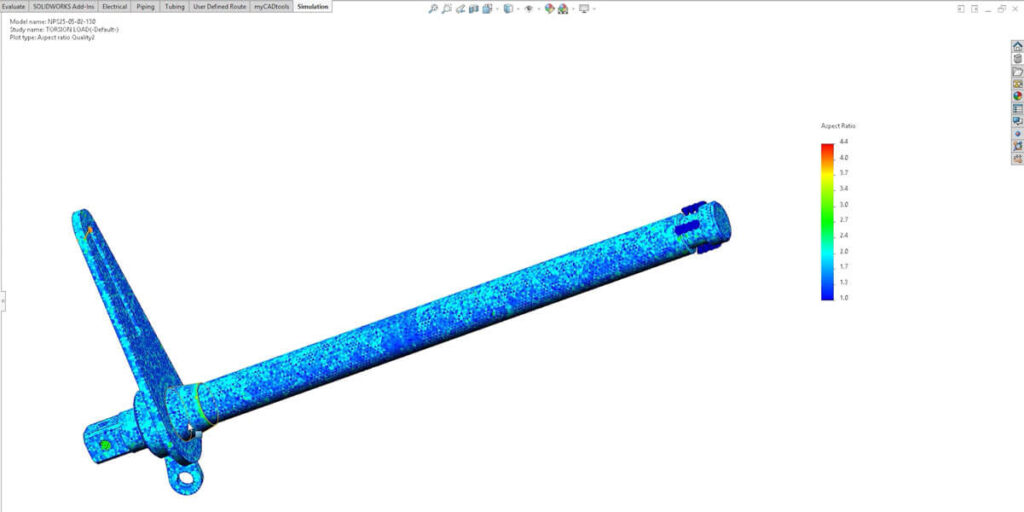Screen dimensions: 1024x512
Task: Click Previous View icon
Action: point(460,8)
